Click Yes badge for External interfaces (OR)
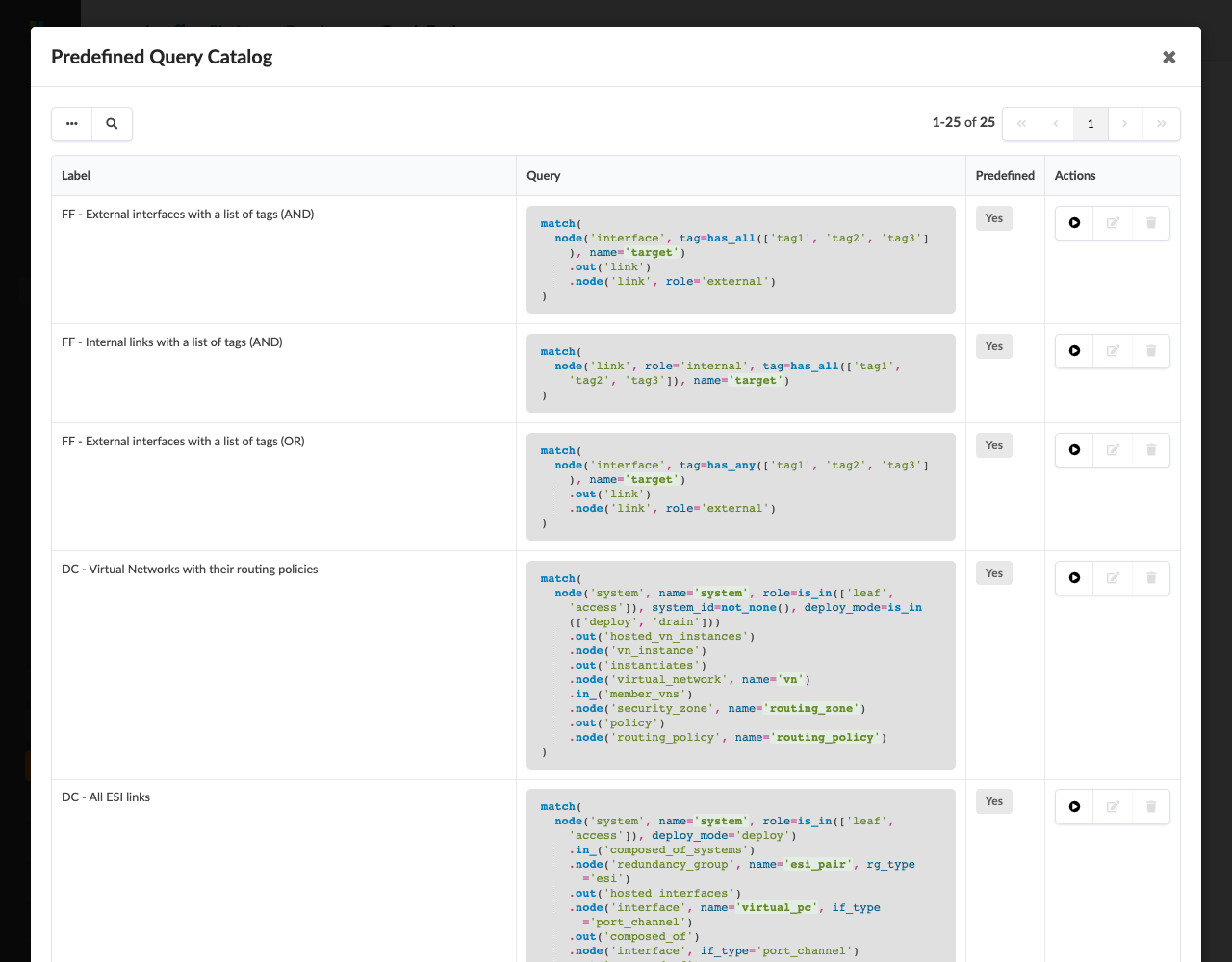This screenshot has width=1232, height=962. coord(994,445)
